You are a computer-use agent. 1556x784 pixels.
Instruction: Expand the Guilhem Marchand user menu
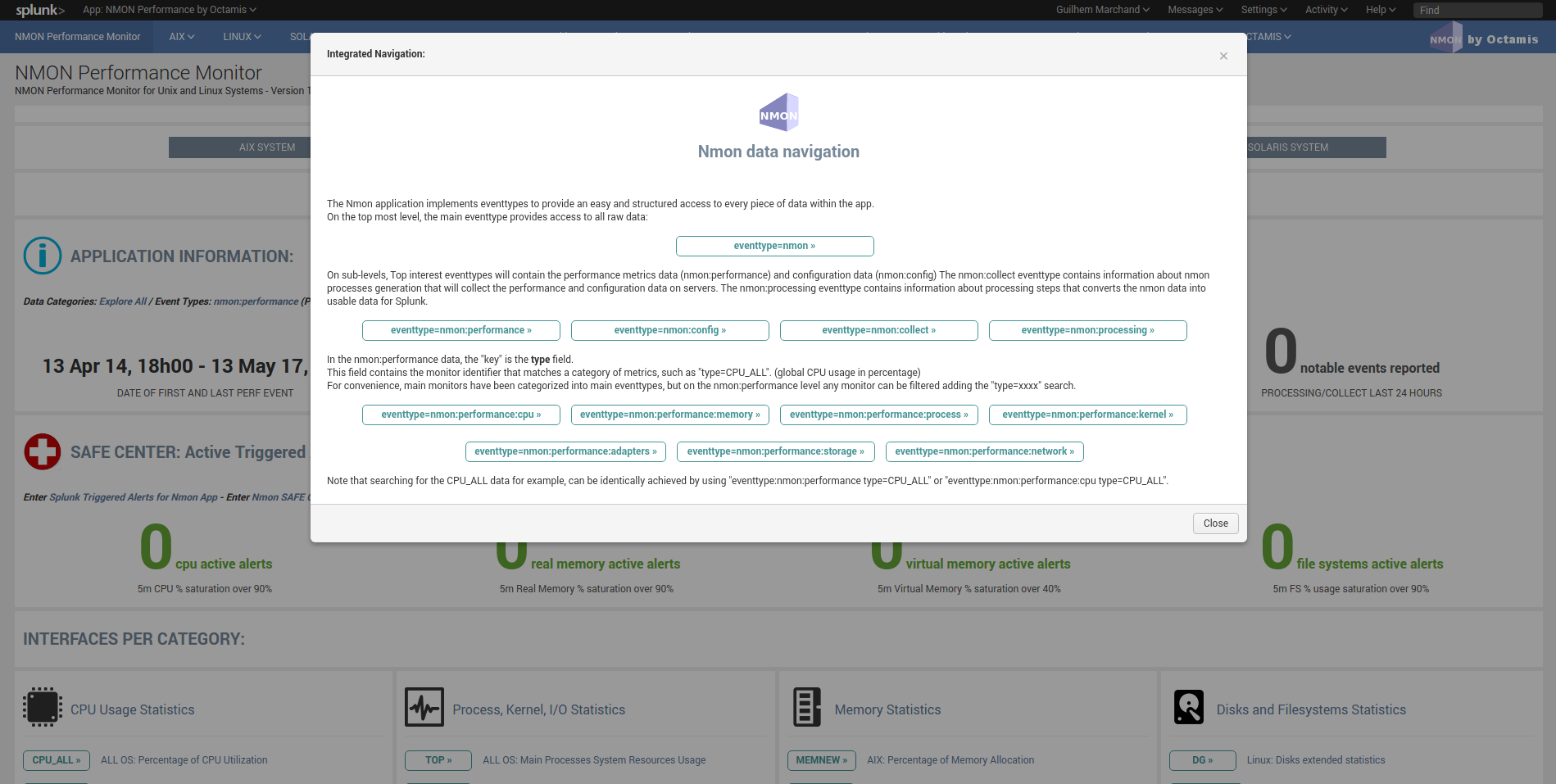point(1102,10)
